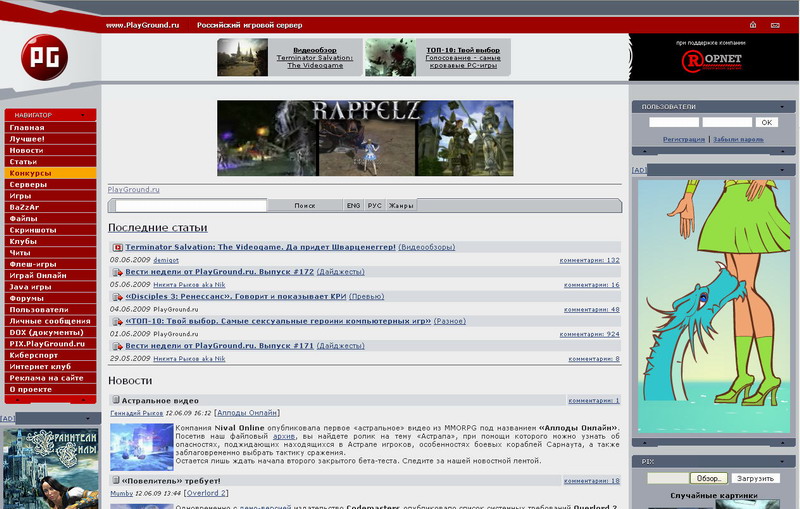Open Реклама на сайте menu item
This screenshot has width=800, height=509.
tap(51, 378)
